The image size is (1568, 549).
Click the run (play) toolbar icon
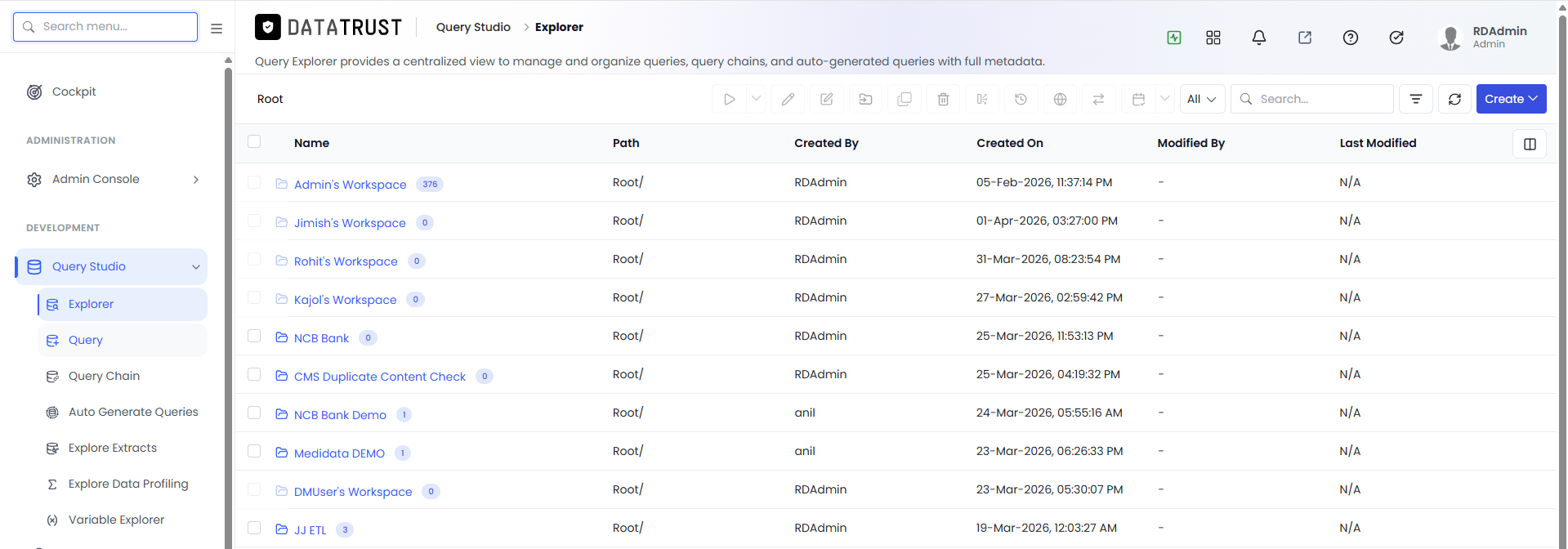click(x=729, y=99)
